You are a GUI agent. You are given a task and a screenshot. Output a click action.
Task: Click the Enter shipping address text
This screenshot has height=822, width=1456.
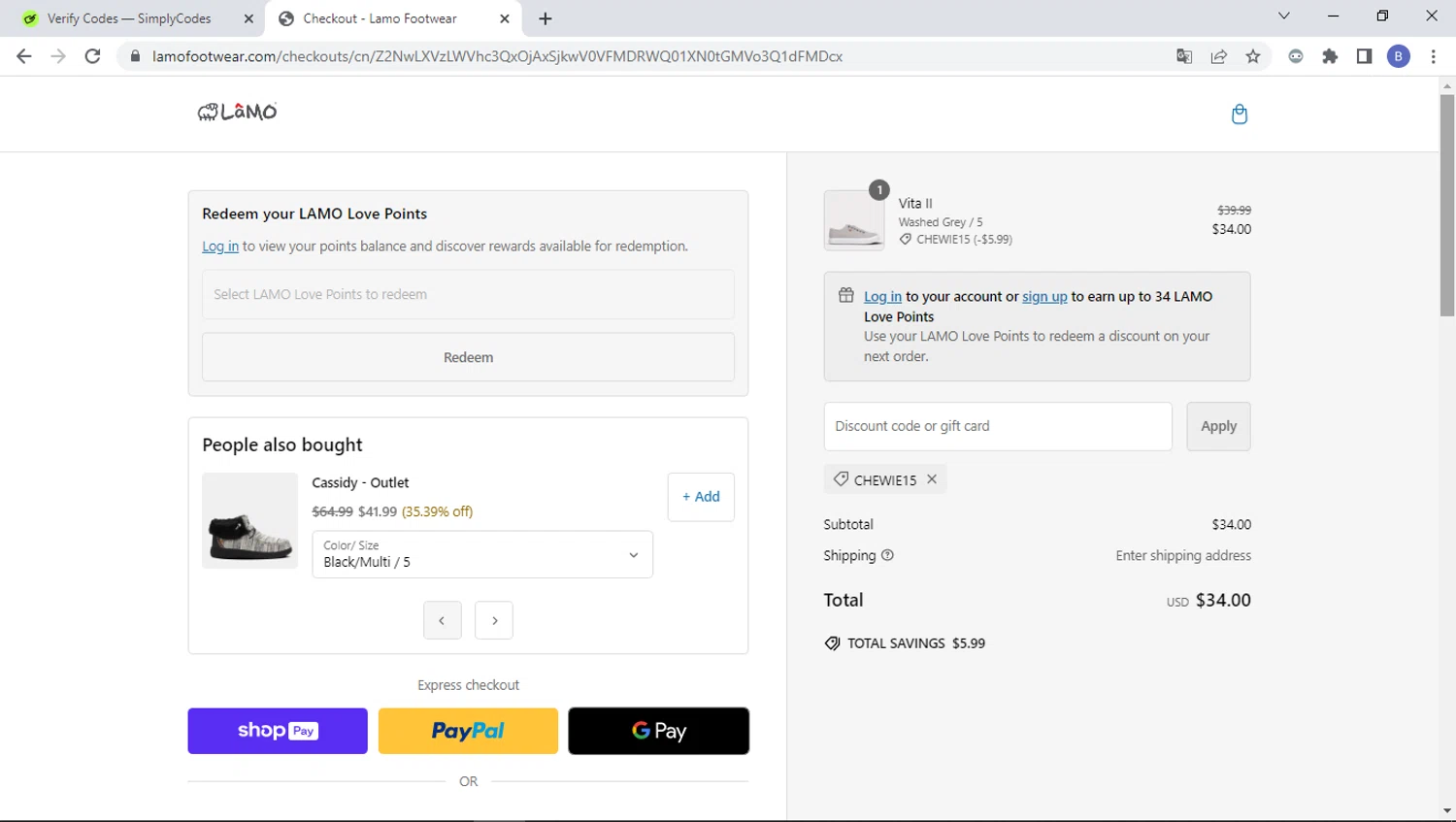coord(1183,555)
